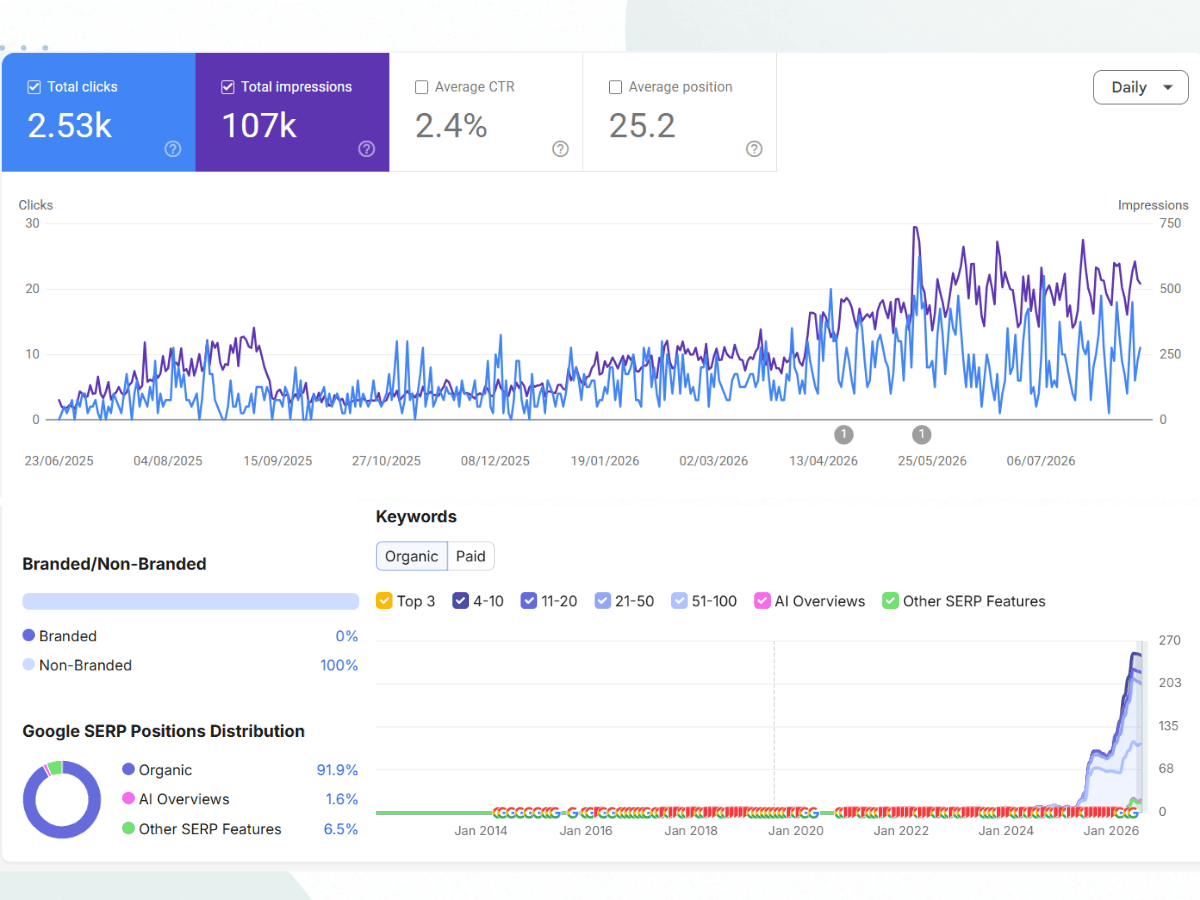Uncheck the Total impressions checkbox
Viewport: 1200px width, 900px height.
pos(228,87)
